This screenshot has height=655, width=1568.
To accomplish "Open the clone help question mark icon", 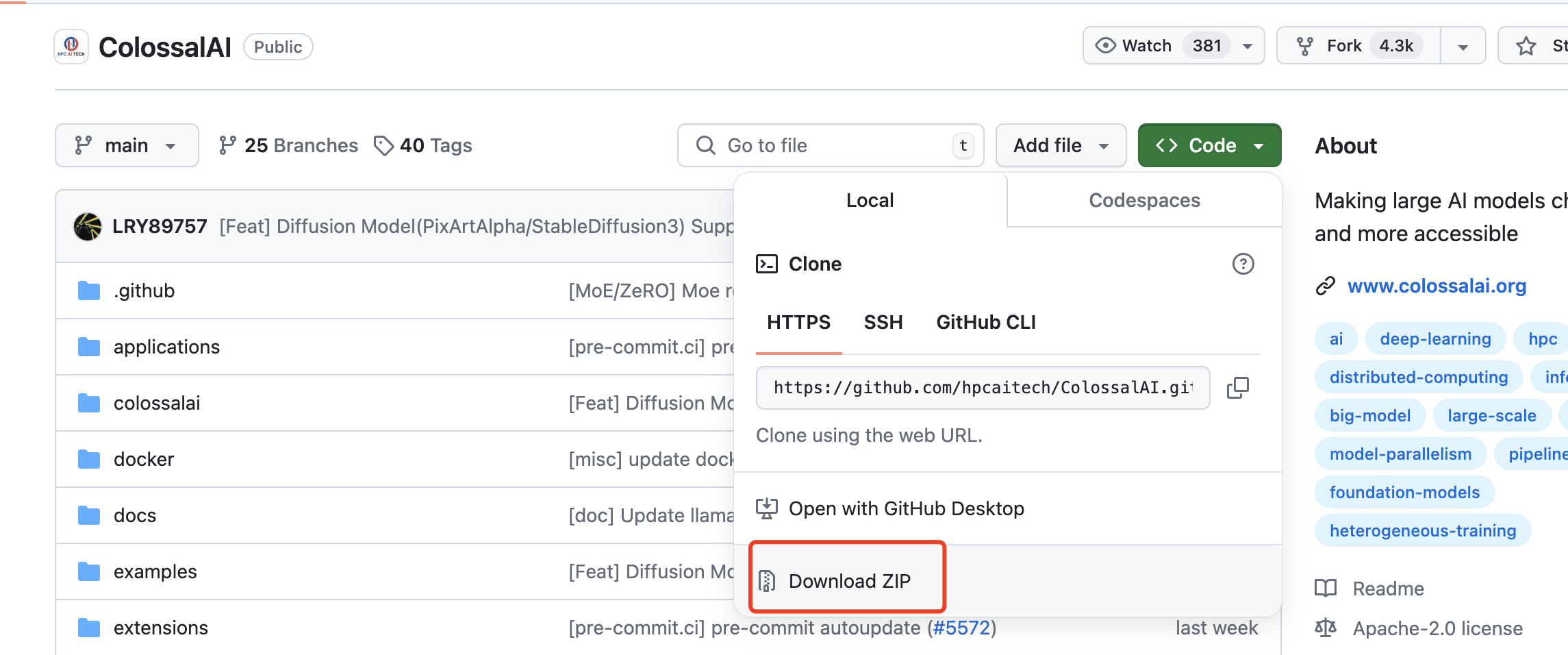I will click(1243, 264).
